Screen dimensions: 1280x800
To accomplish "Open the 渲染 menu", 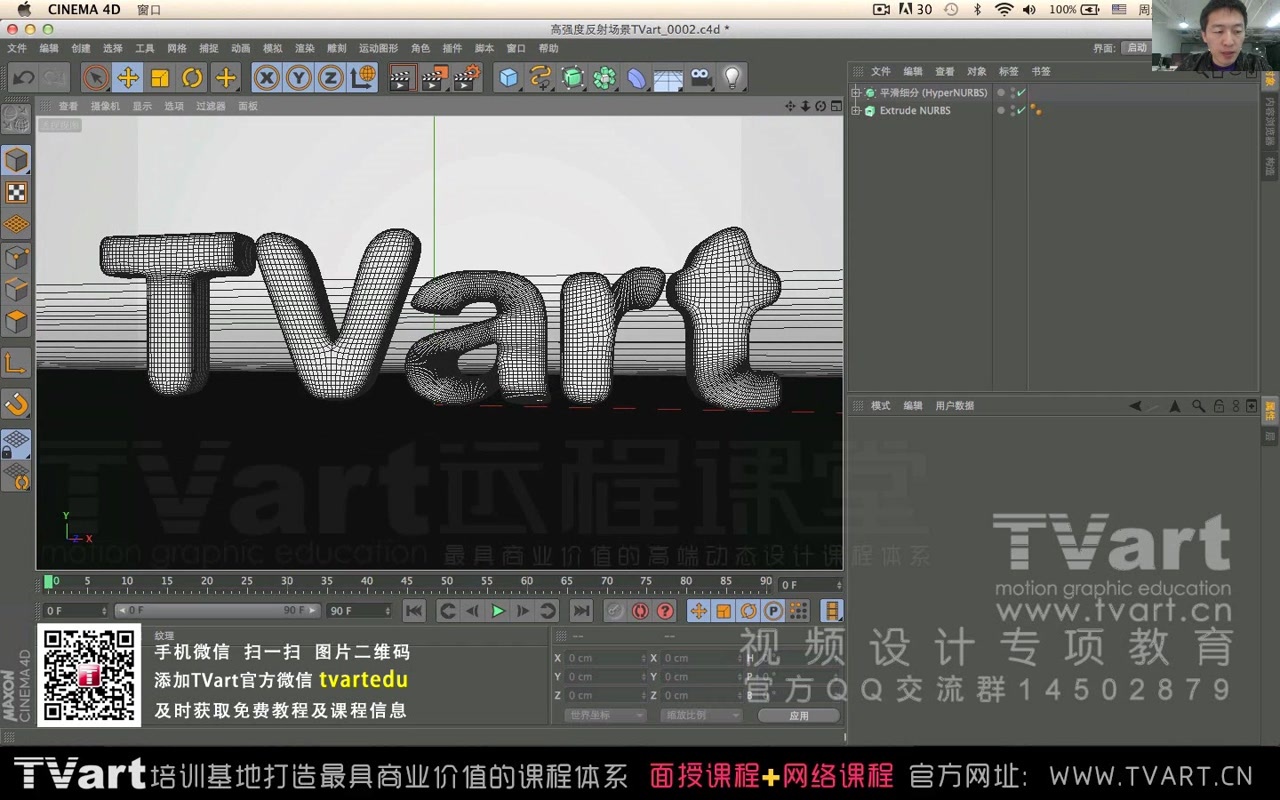I will [305, 48].
